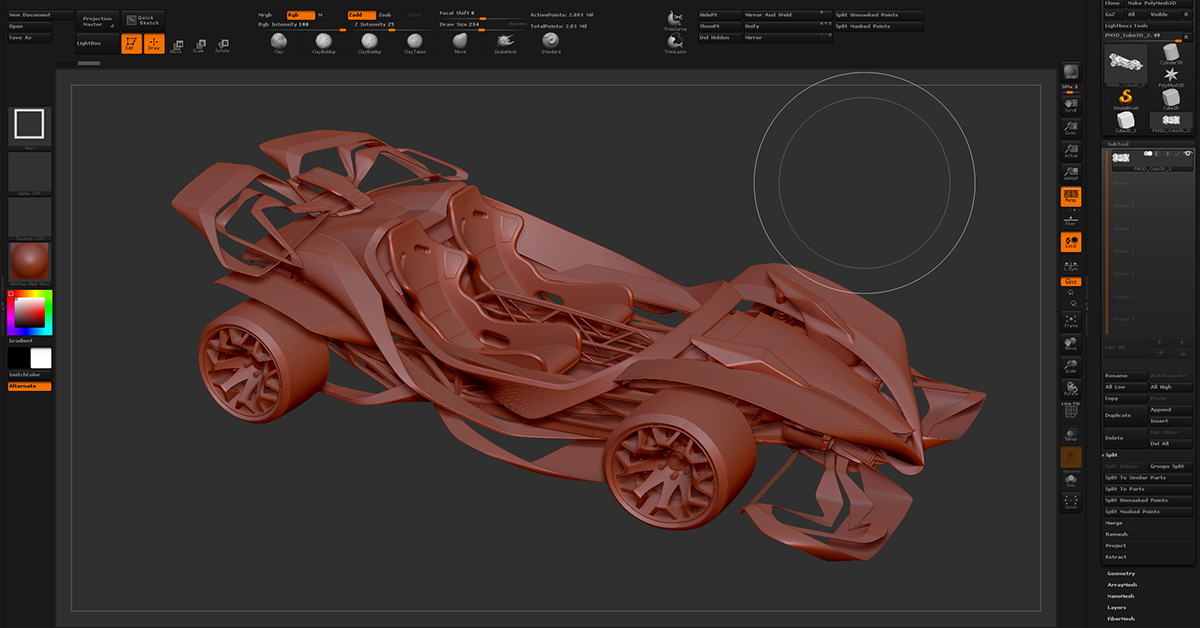This screenshot has width=1200, height=628.
Task: Open the MatCap Red Wax material selector
Action: (x=29, y=264)
